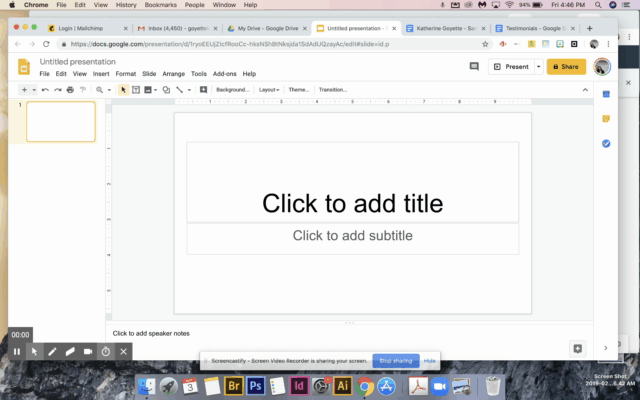Toggle the Screencastify timer icon

[x=106, y=351]
